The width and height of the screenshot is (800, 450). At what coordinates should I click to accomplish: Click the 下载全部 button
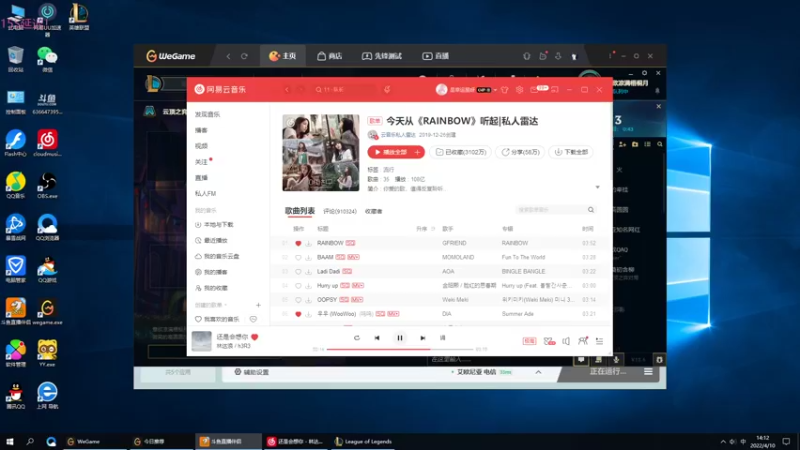coord(571,152)
